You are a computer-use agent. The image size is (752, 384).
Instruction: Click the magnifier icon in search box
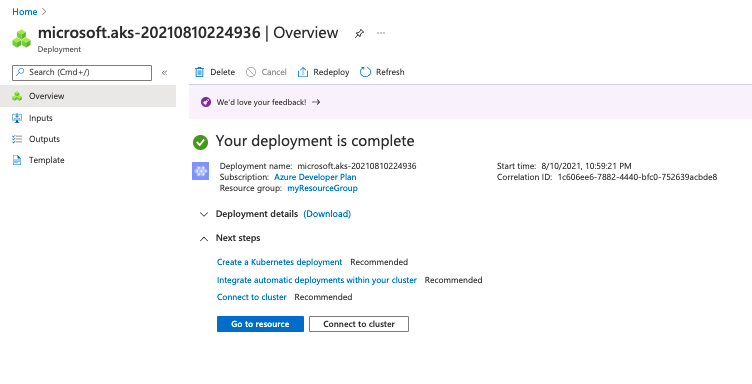coord(20,72)
